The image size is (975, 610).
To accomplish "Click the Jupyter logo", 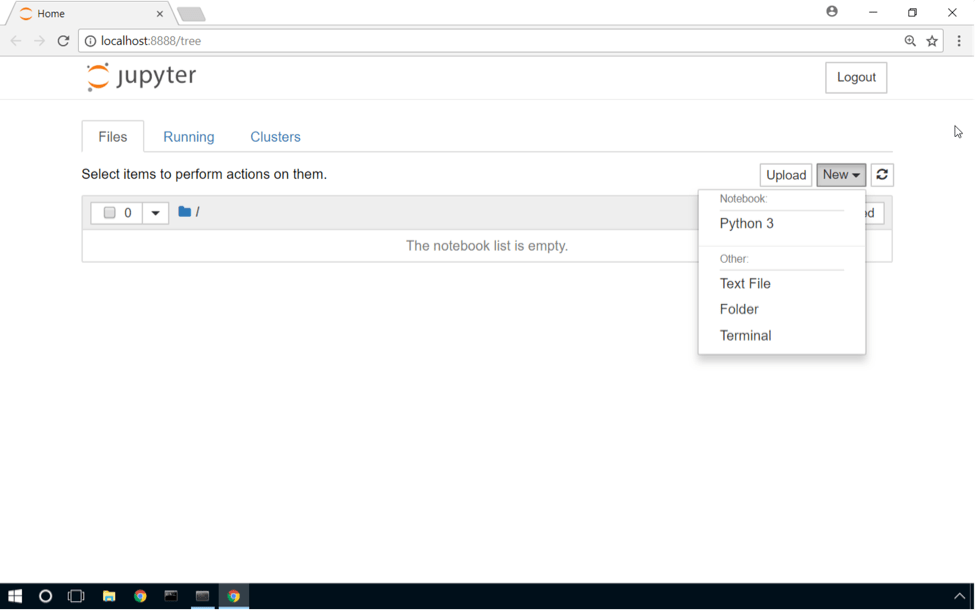I will coord(141,76).
